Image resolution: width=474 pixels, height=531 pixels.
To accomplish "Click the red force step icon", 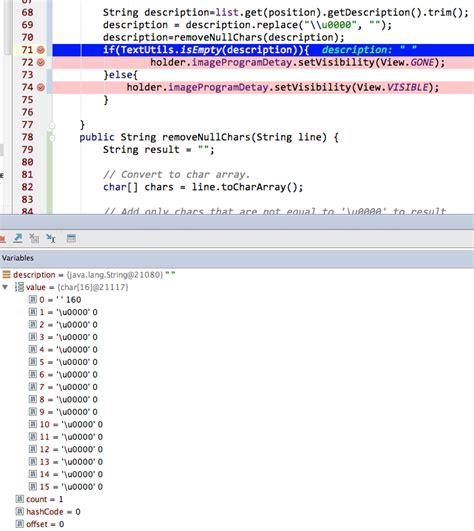I will pyautogui.click(x=3, y=239).
